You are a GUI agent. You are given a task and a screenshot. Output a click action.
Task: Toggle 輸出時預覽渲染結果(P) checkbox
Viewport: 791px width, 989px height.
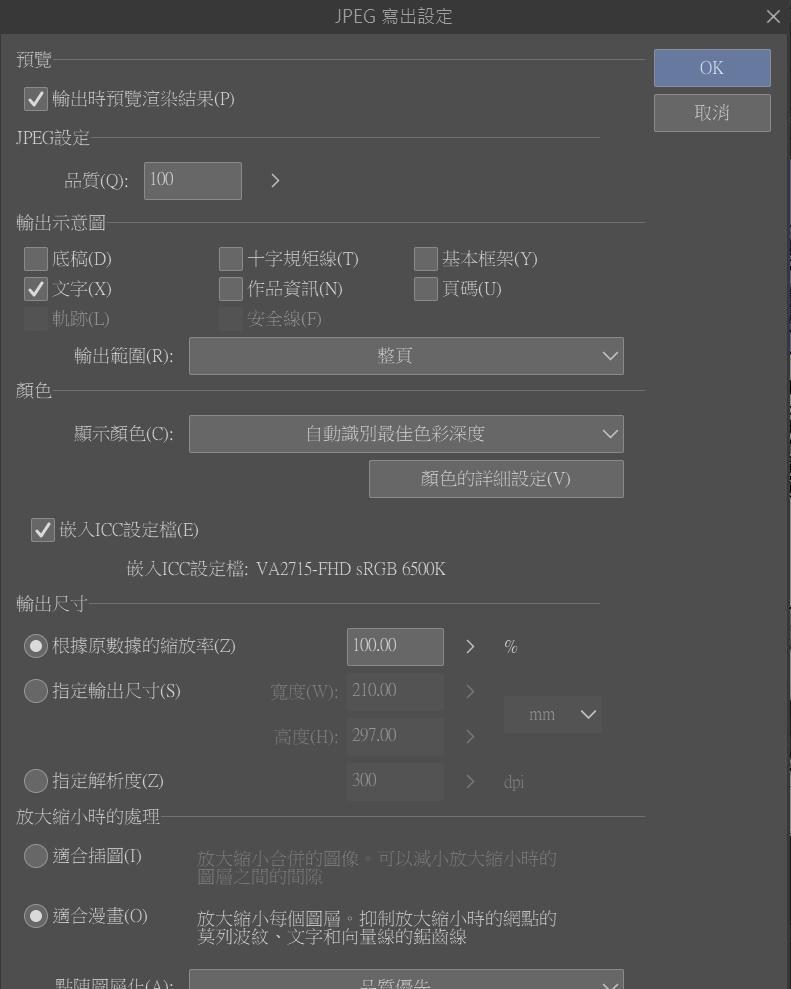[x=36, y=99]
